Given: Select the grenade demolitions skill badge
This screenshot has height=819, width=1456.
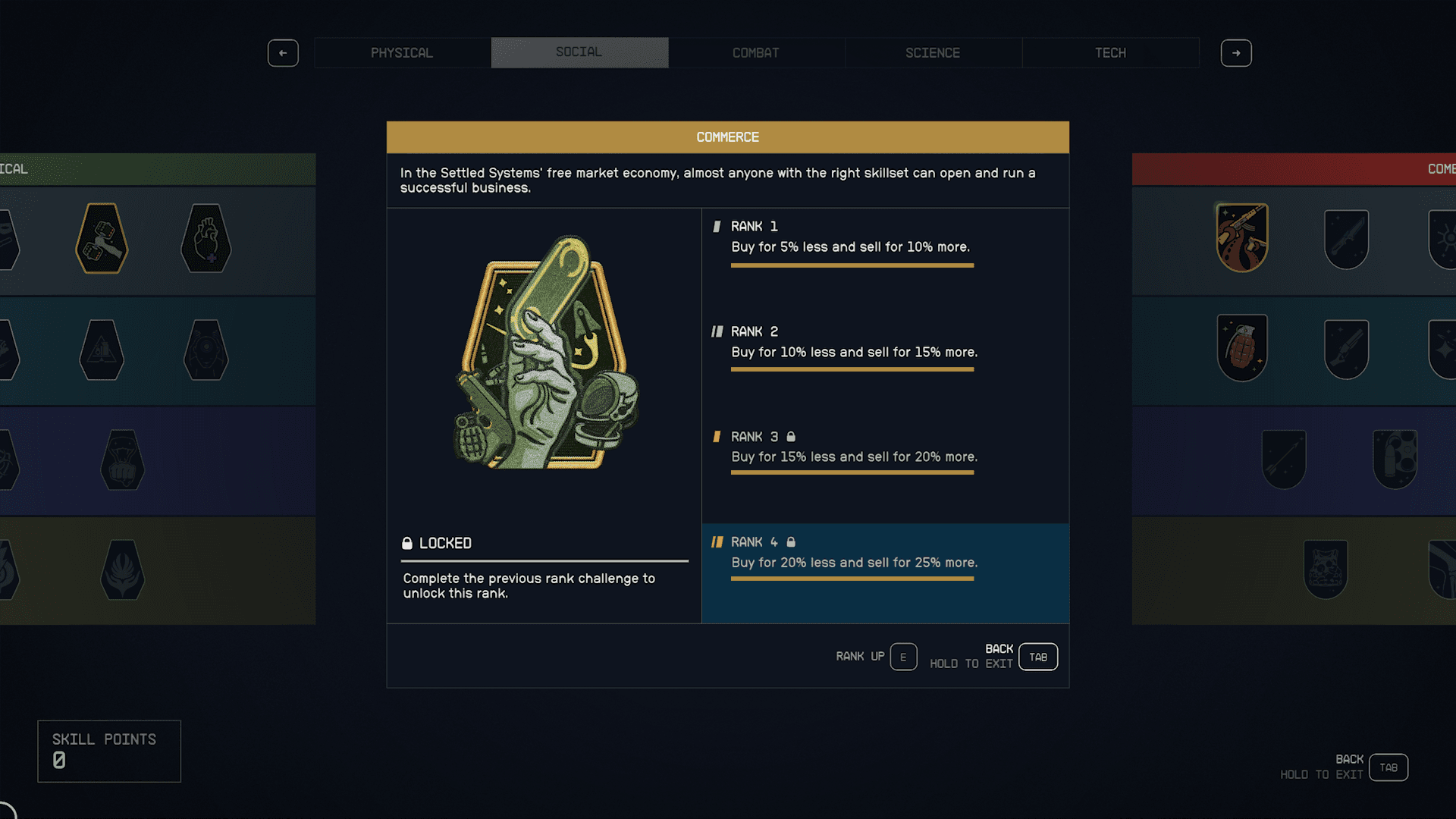Looking at the screenshot, I should point(1242,347).
